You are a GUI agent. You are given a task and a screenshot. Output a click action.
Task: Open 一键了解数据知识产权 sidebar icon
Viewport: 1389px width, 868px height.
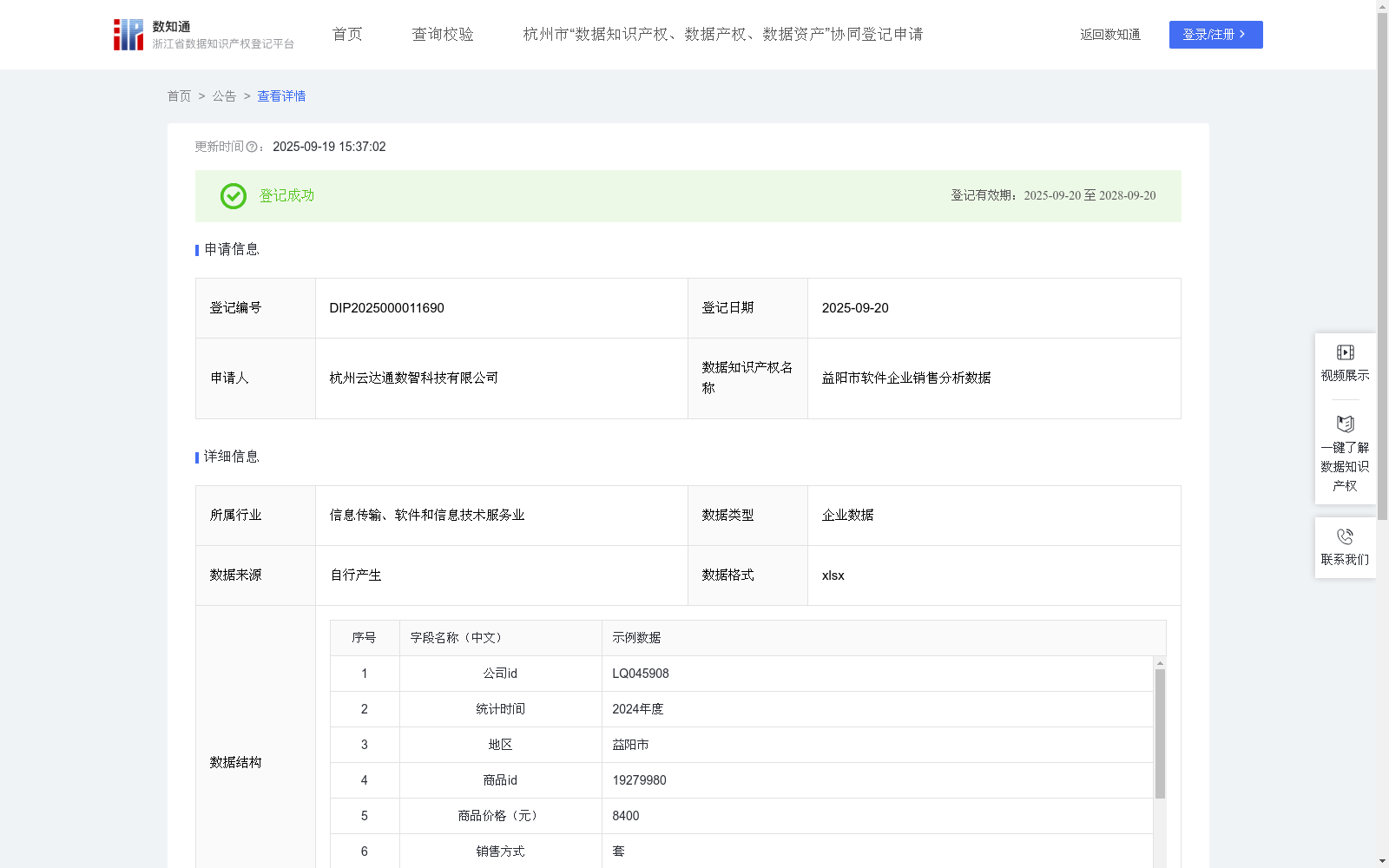tap(1345, 424)
